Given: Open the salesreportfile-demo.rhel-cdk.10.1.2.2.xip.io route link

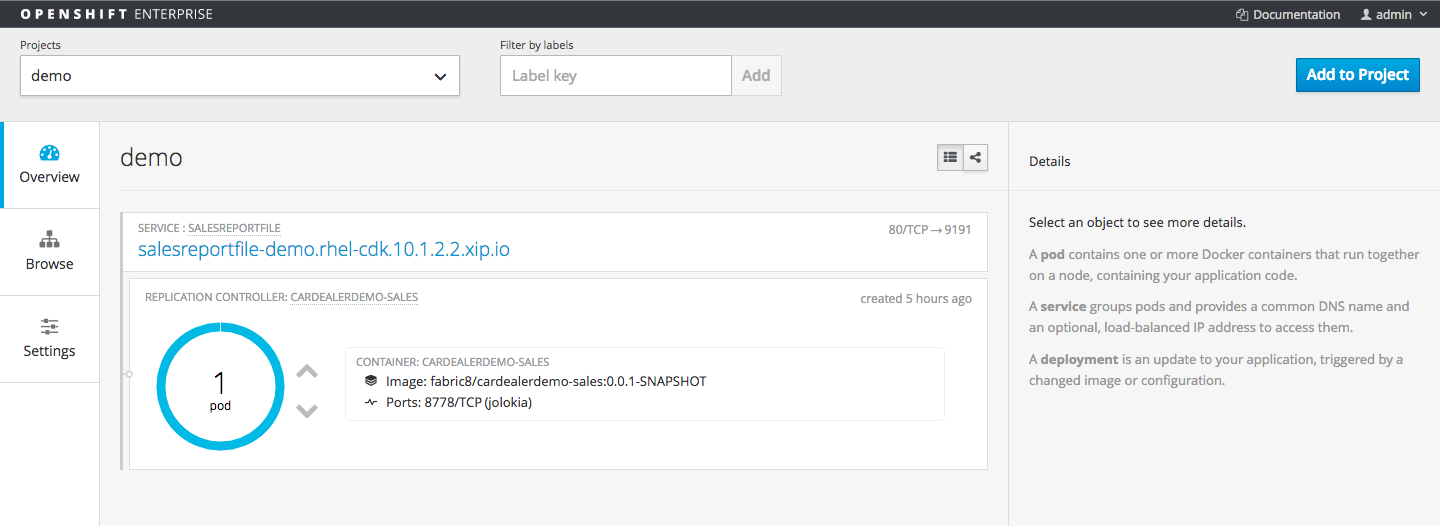Looking at the screenshot, I should tap(324, 249).
